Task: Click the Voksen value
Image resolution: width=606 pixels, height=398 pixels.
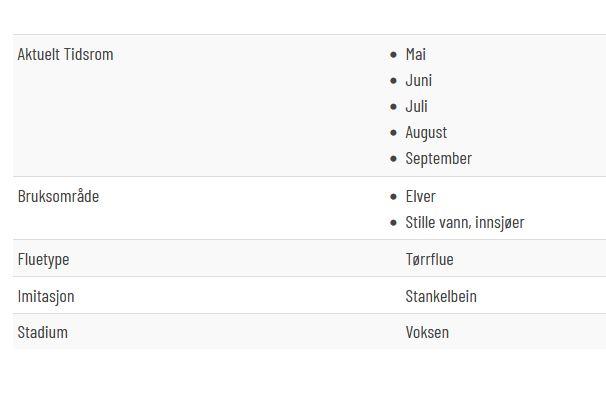Action: point(427,332)
